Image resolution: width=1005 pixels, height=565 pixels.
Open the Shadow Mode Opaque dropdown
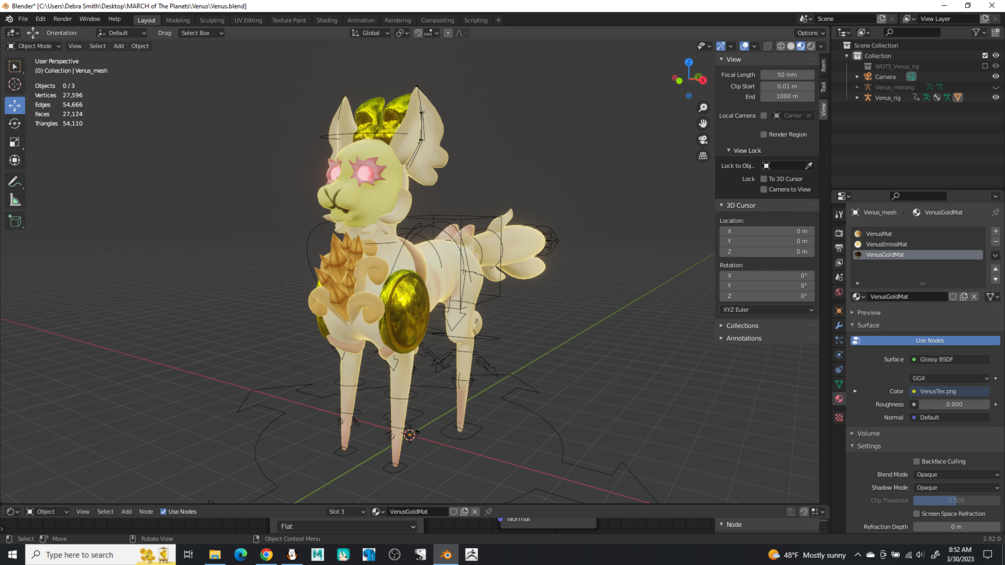coord(956,487)
